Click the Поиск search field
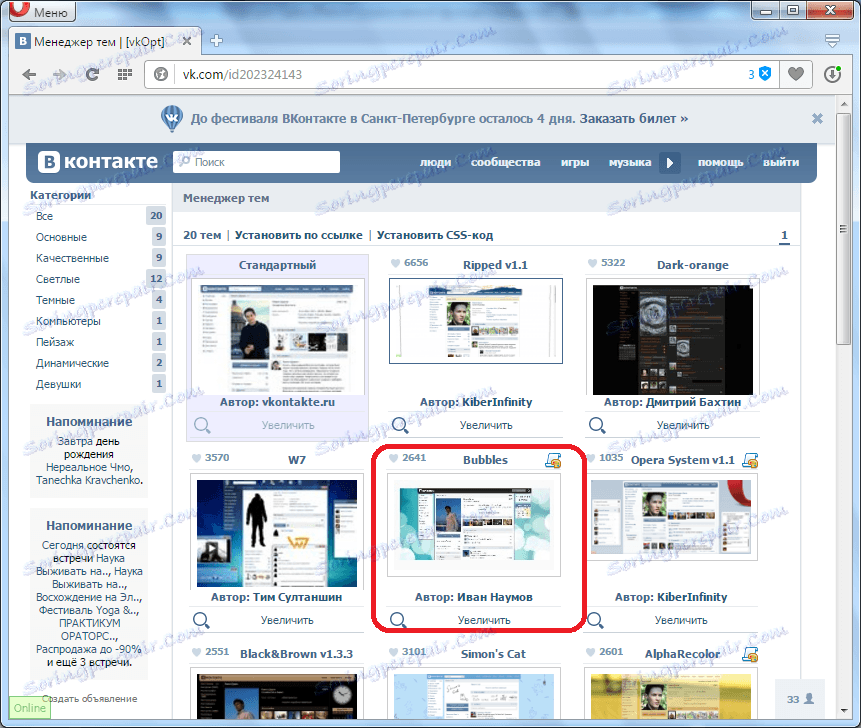This screenshot has height=728, width=861. (x=256, y=162)
